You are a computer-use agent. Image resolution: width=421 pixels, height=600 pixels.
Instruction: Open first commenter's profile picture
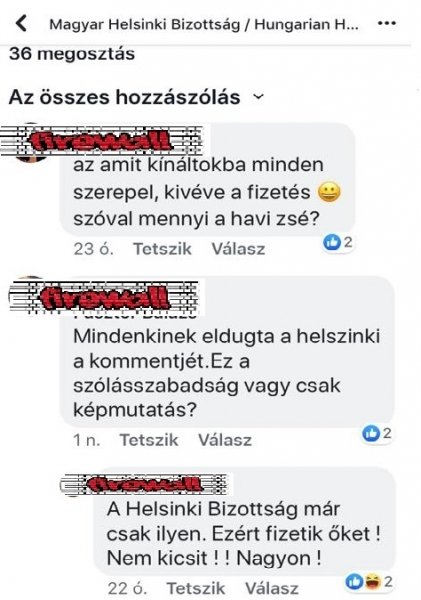31,143
